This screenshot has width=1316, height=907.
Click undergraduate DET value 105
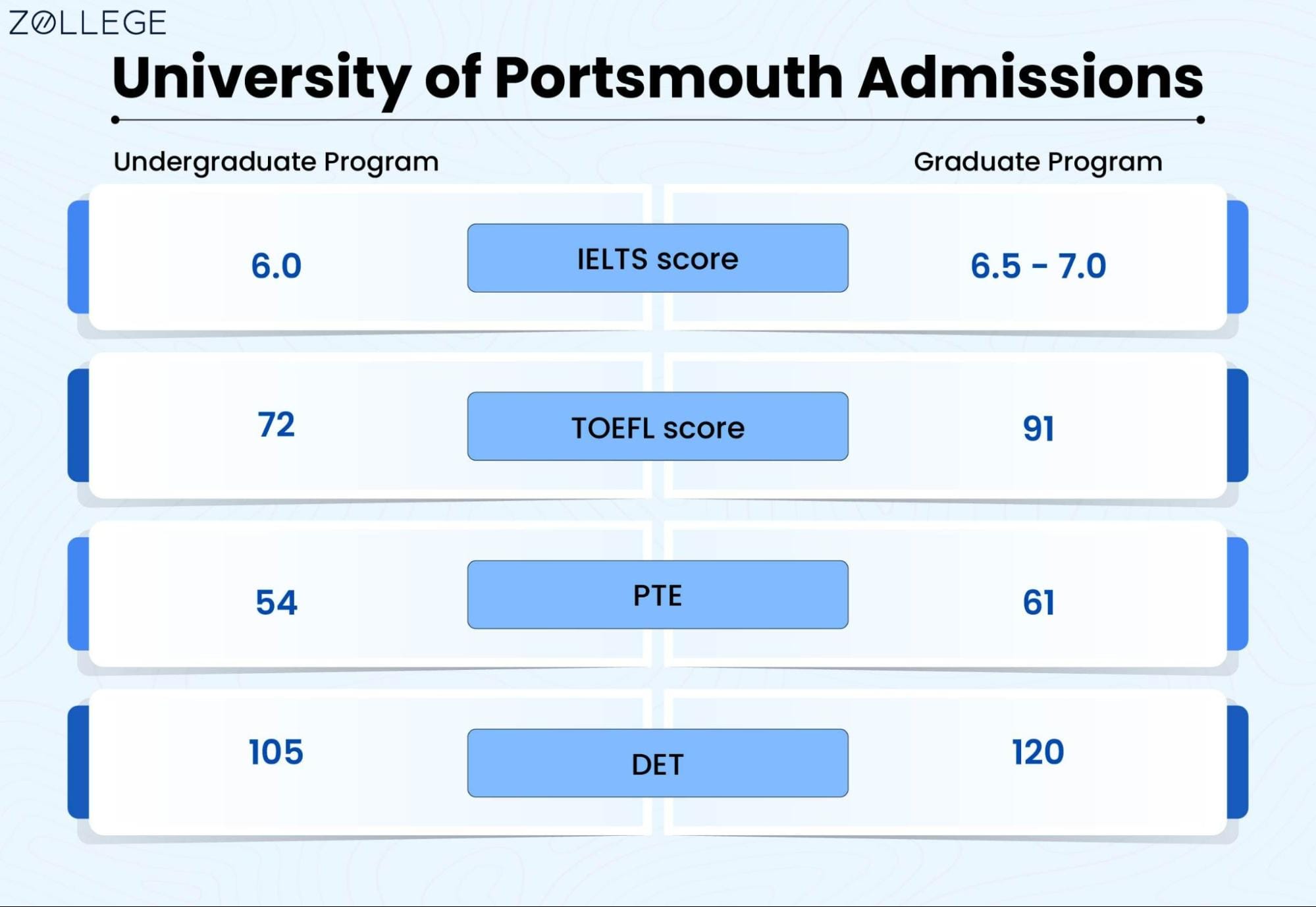pos(276,752)
